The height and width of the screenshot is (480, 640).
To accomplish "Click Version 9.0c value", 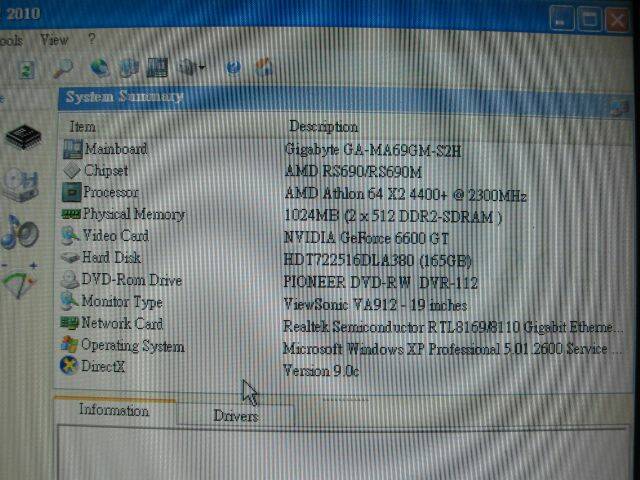I will [321, 371].
